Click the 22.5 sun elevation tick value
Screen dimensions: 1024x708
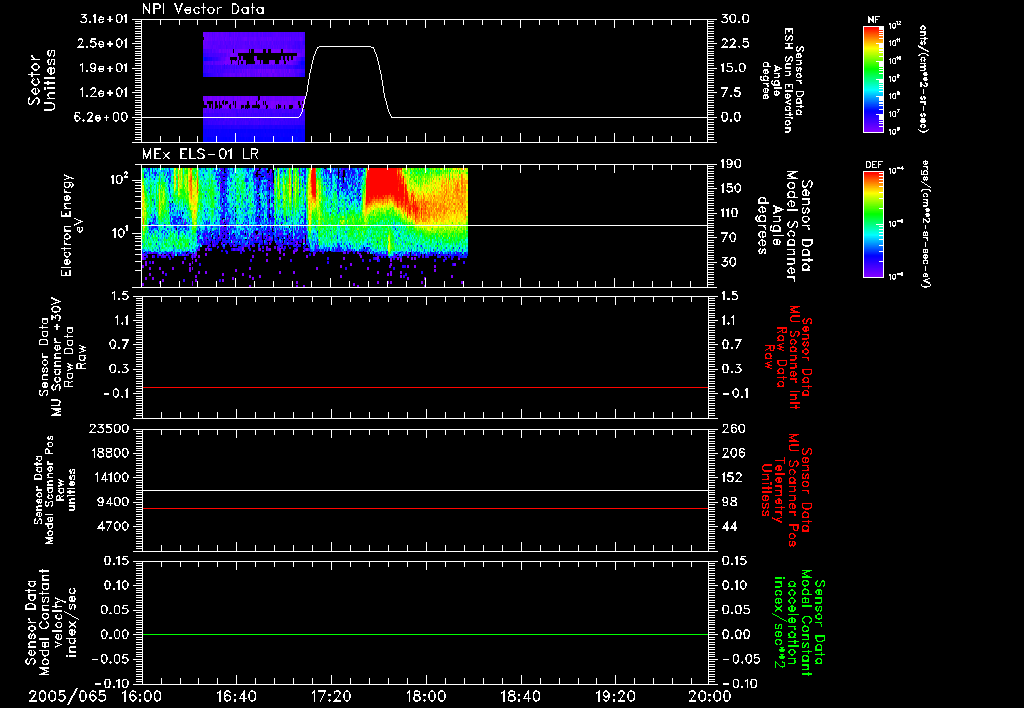[x=735, y=43]
